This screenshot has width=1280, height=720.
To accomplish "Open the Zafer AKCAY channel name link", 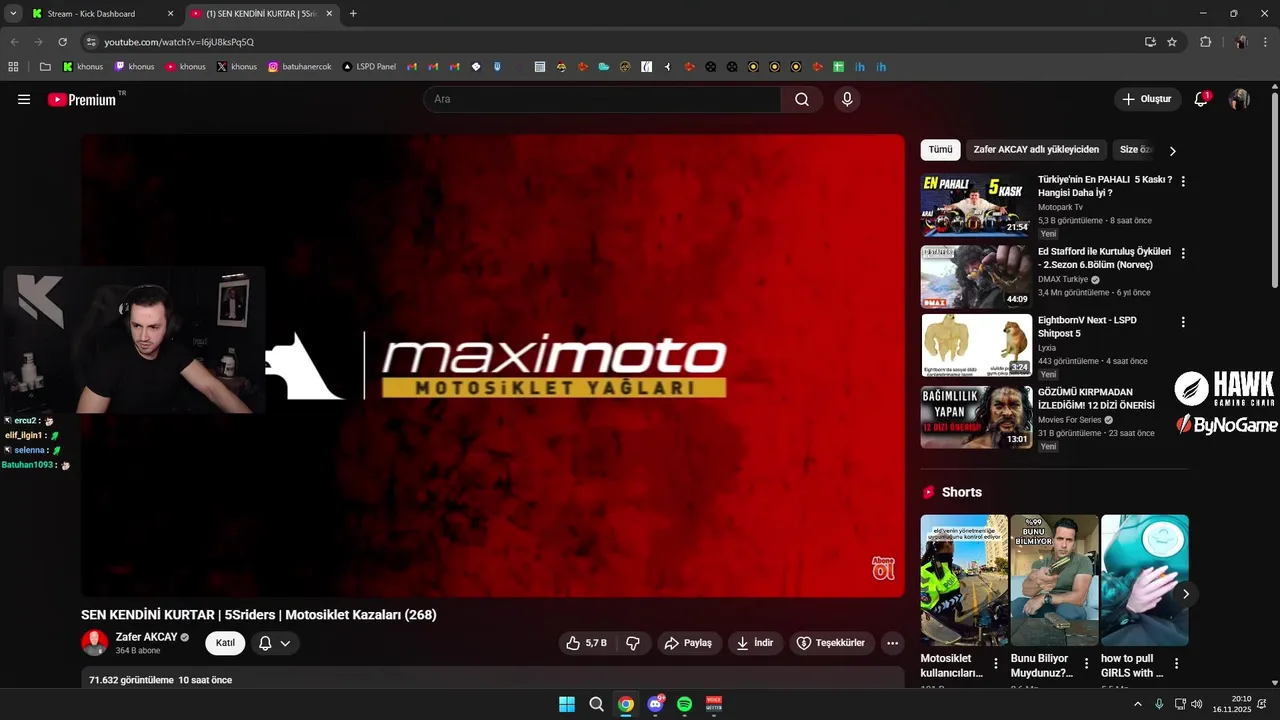I will [146, 637].
